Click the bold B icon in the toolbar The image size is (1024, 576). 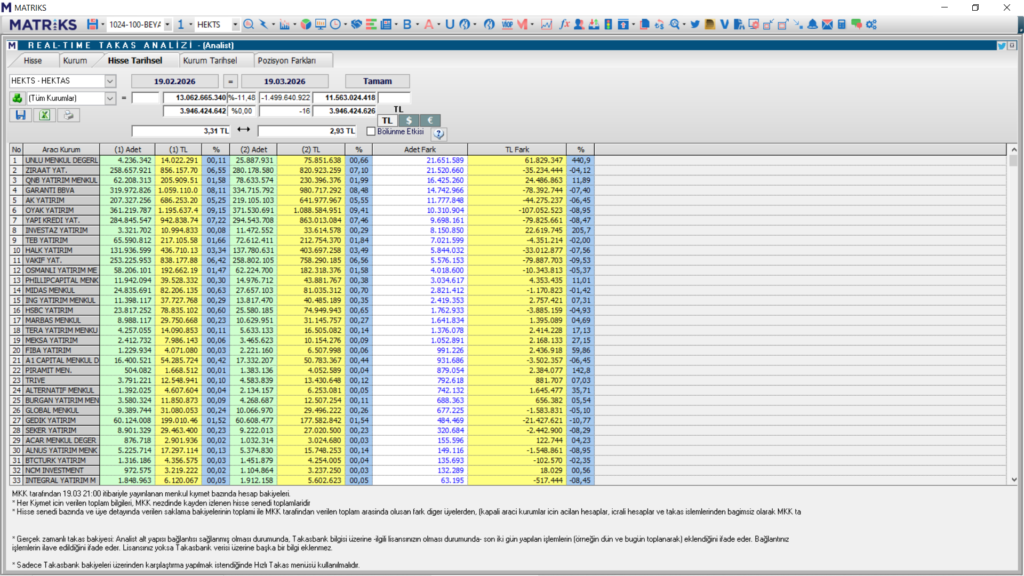(407, 24)
